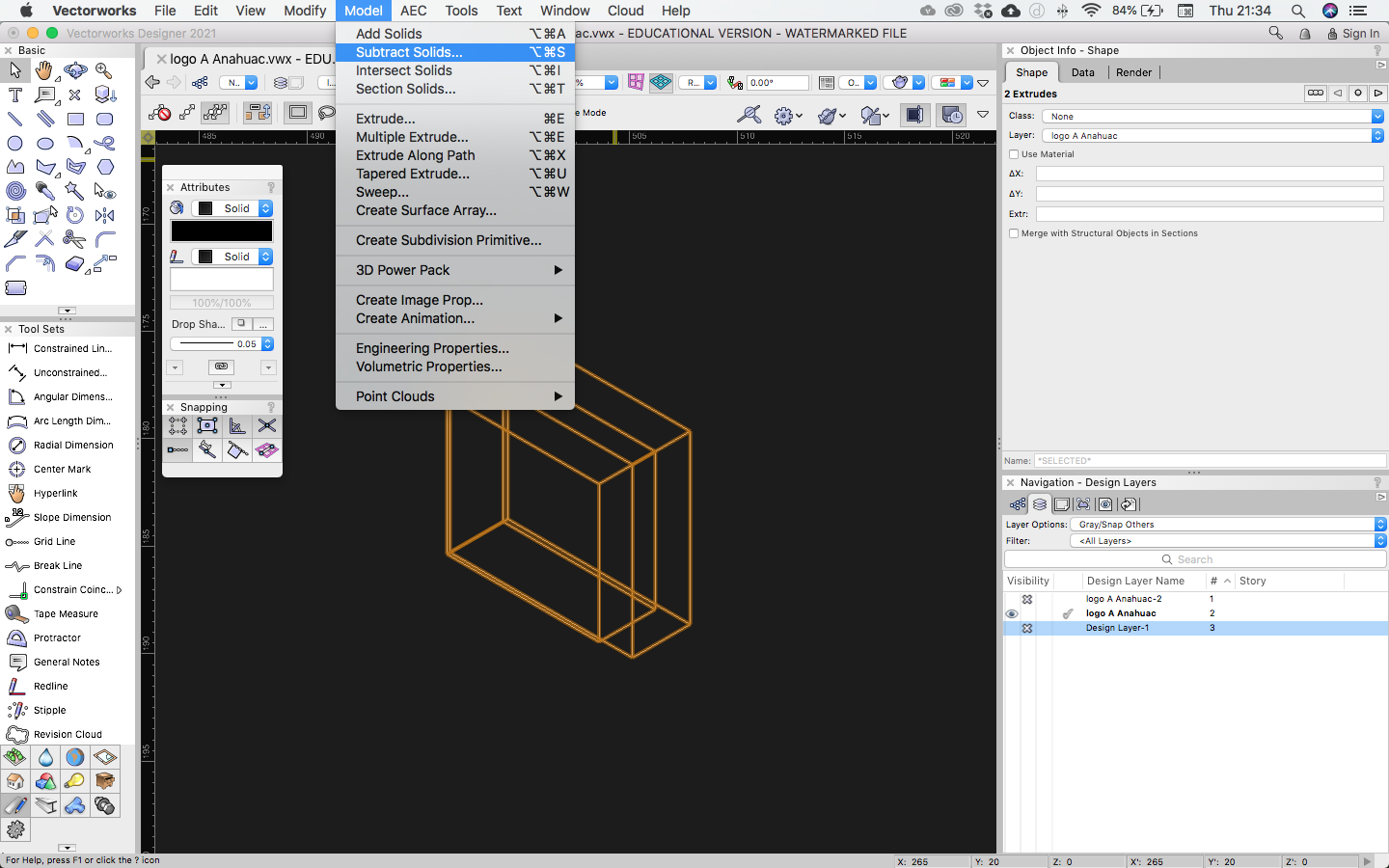
Task: Select the Spiral tool
Action: [15, 191]
